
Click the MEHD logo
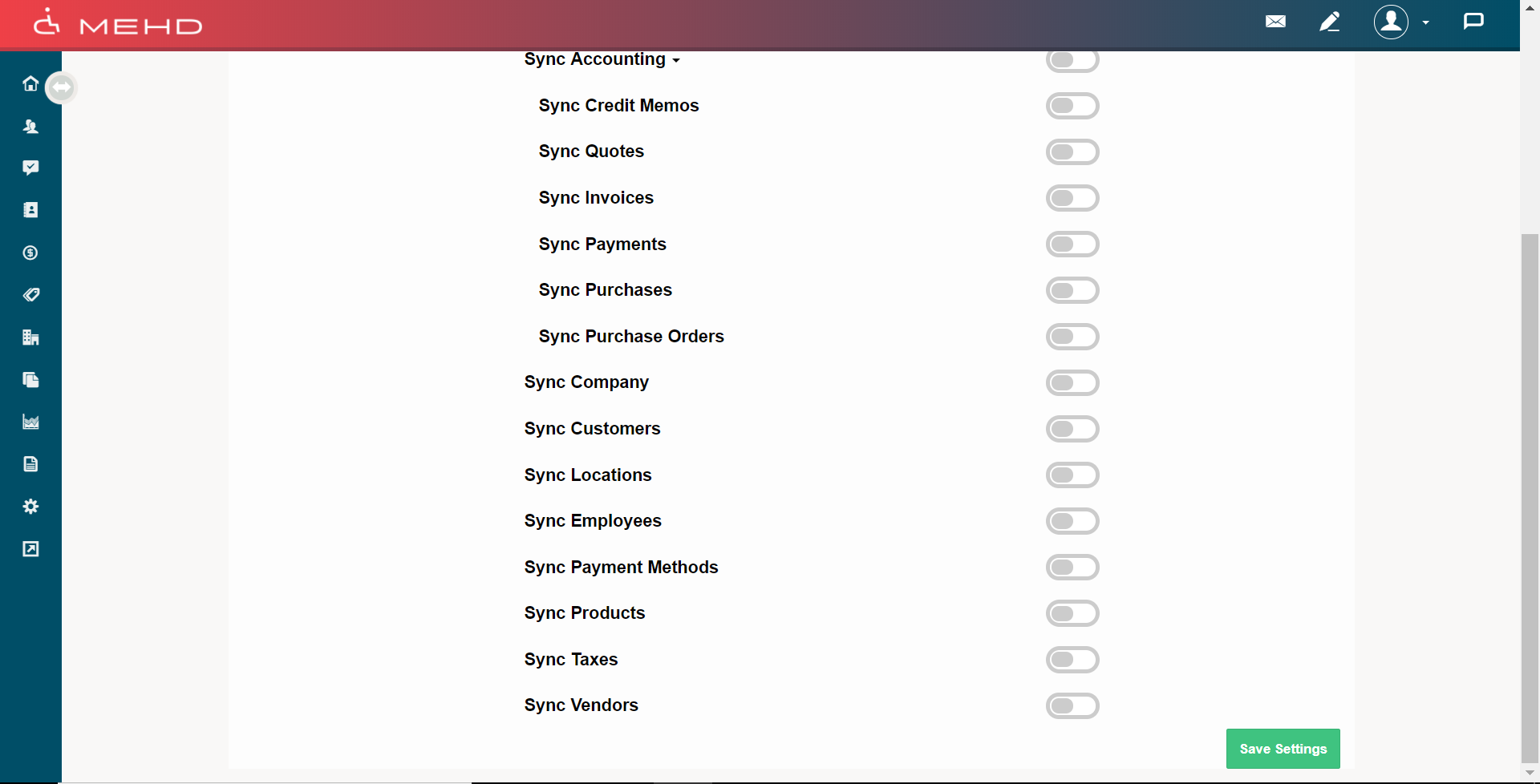(x=118, y=24)
